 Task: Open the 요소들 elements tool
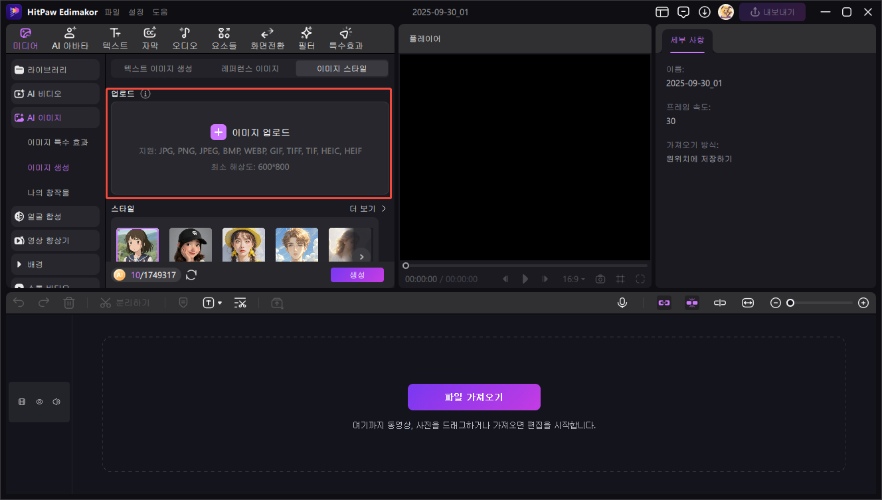[x=224, y=38]
